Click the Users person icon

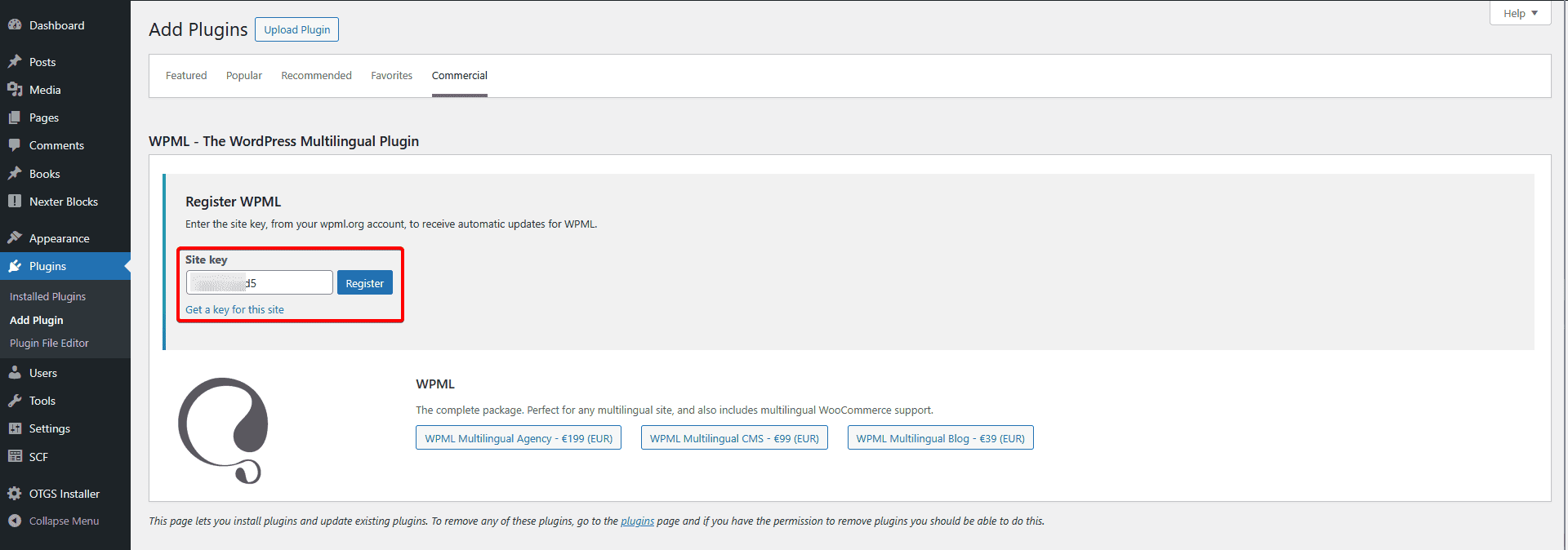point(15,373)
